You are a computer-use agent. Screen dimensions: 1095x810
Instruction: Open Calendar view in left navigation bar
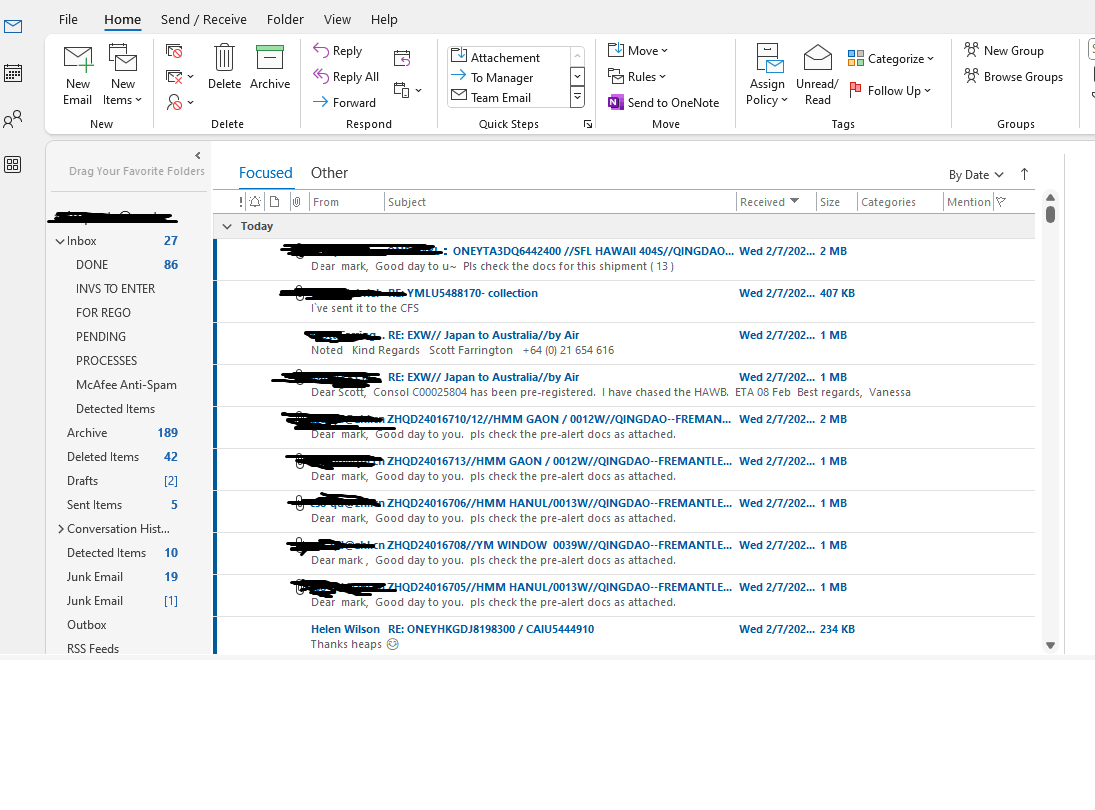tap(13, 73)
